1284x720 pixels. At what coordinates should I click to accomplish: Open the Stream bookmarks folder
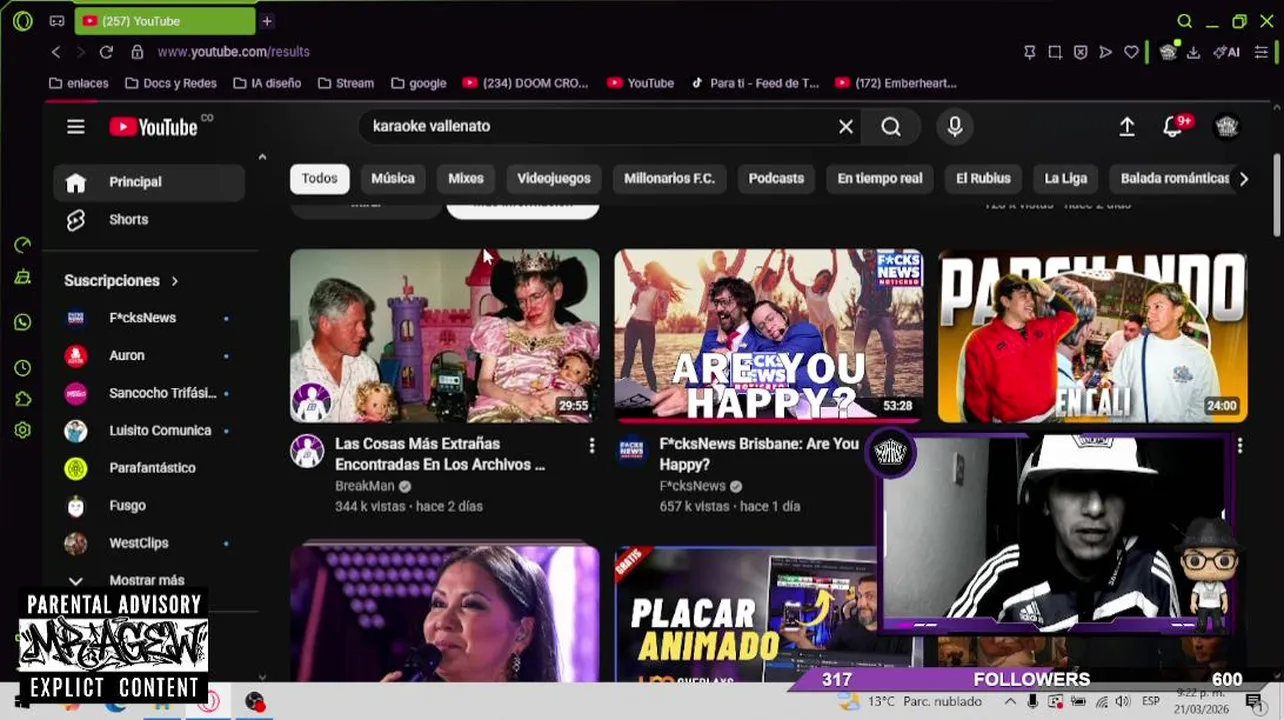(346, 83)
